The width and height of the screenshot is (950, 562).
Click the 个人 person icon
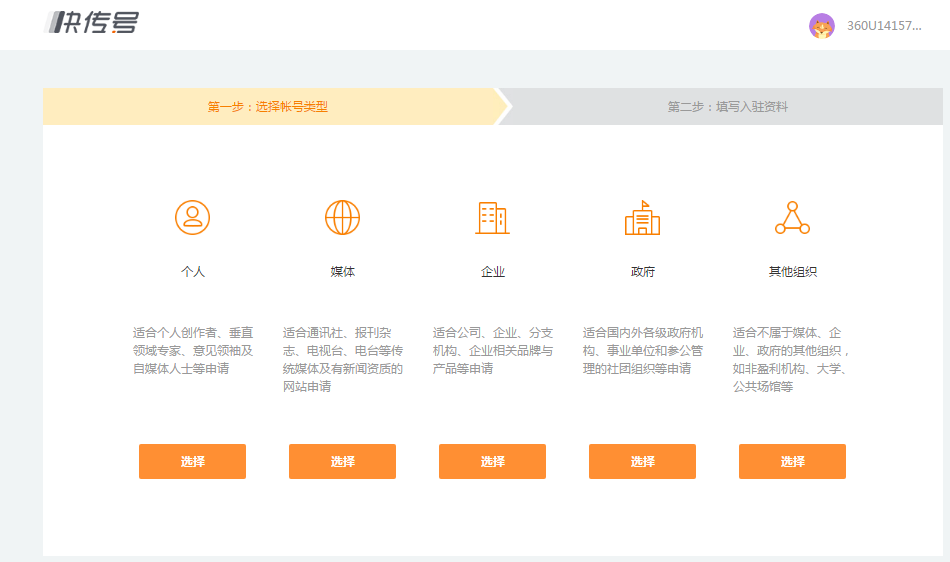point(193,217)
